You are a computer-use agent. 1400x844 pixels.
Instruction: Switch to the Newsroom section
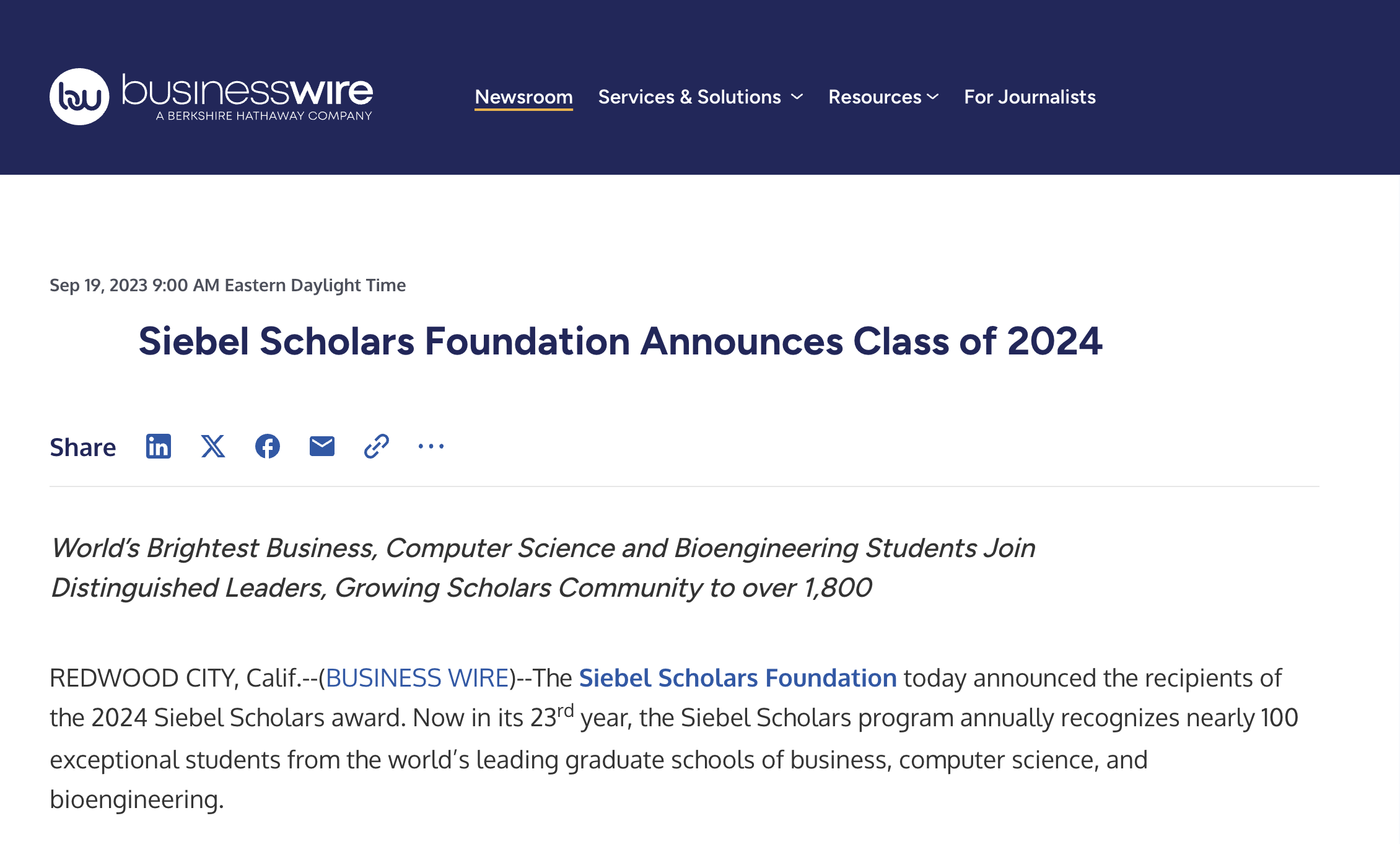(x=523, y=97)
